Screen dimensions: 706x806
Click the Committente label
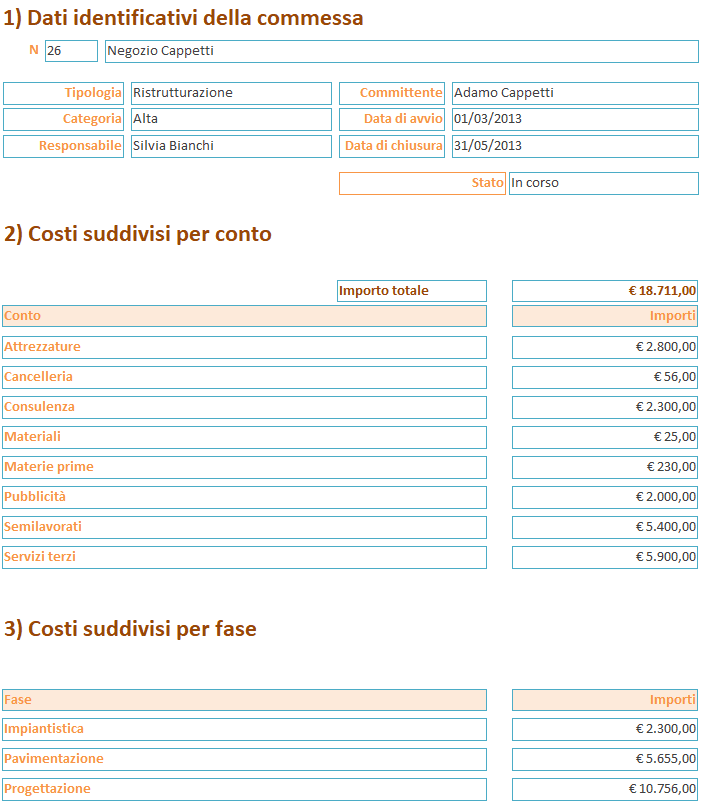pyautogui.click(x=392, y=93)
